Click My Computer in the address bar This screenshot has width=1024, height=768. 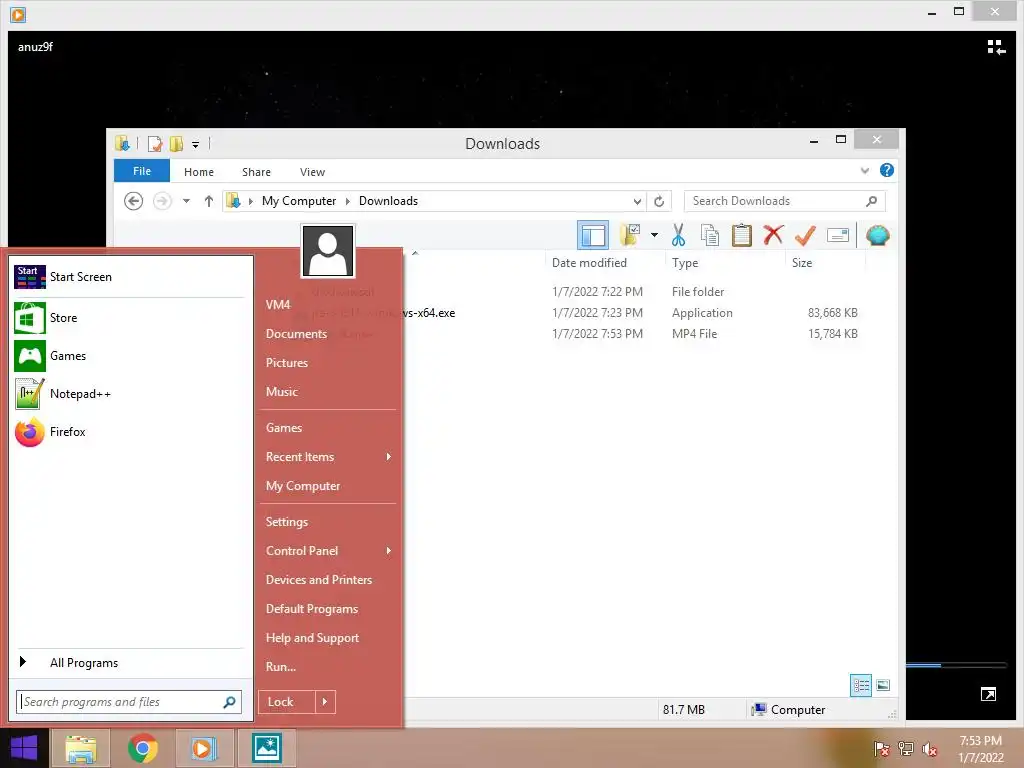(x=299, y=201)
